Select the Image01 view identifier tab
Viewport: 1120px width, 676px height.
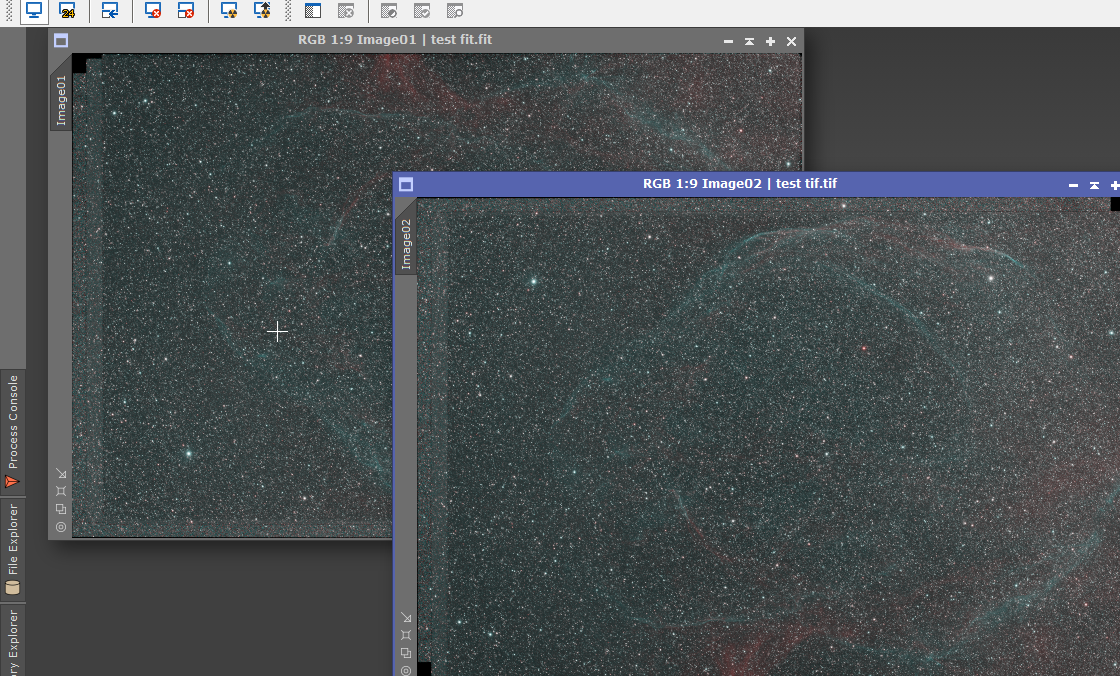tap(61, 100)
